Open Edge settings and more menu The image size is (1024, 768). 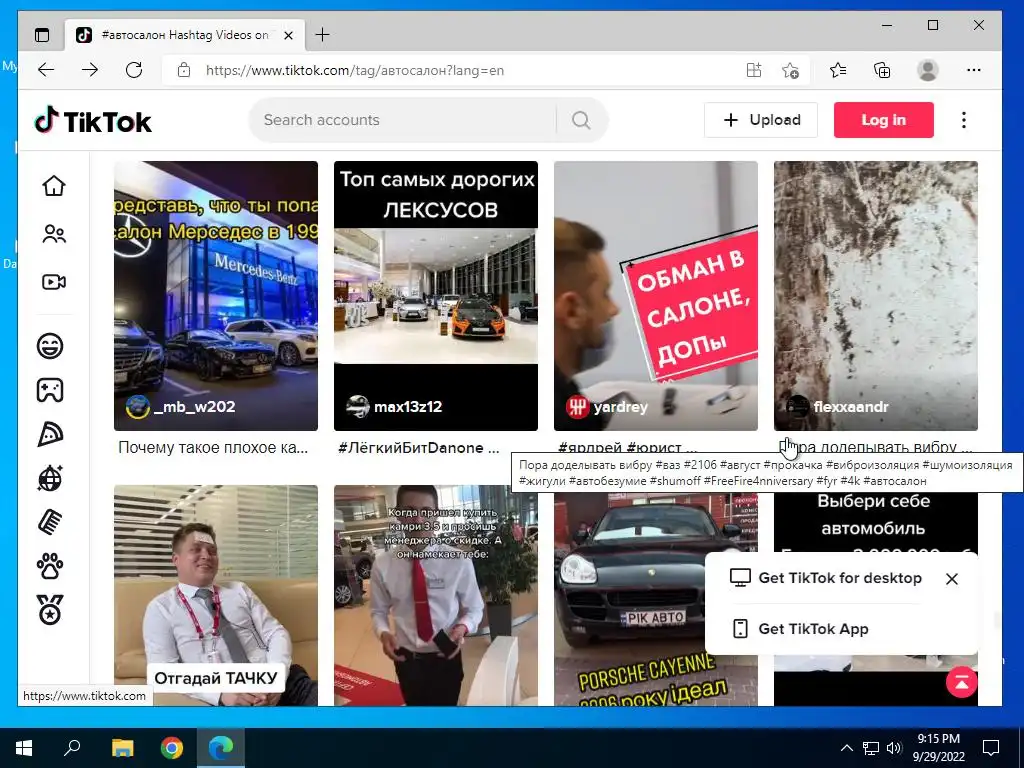[x=974, y=70]
